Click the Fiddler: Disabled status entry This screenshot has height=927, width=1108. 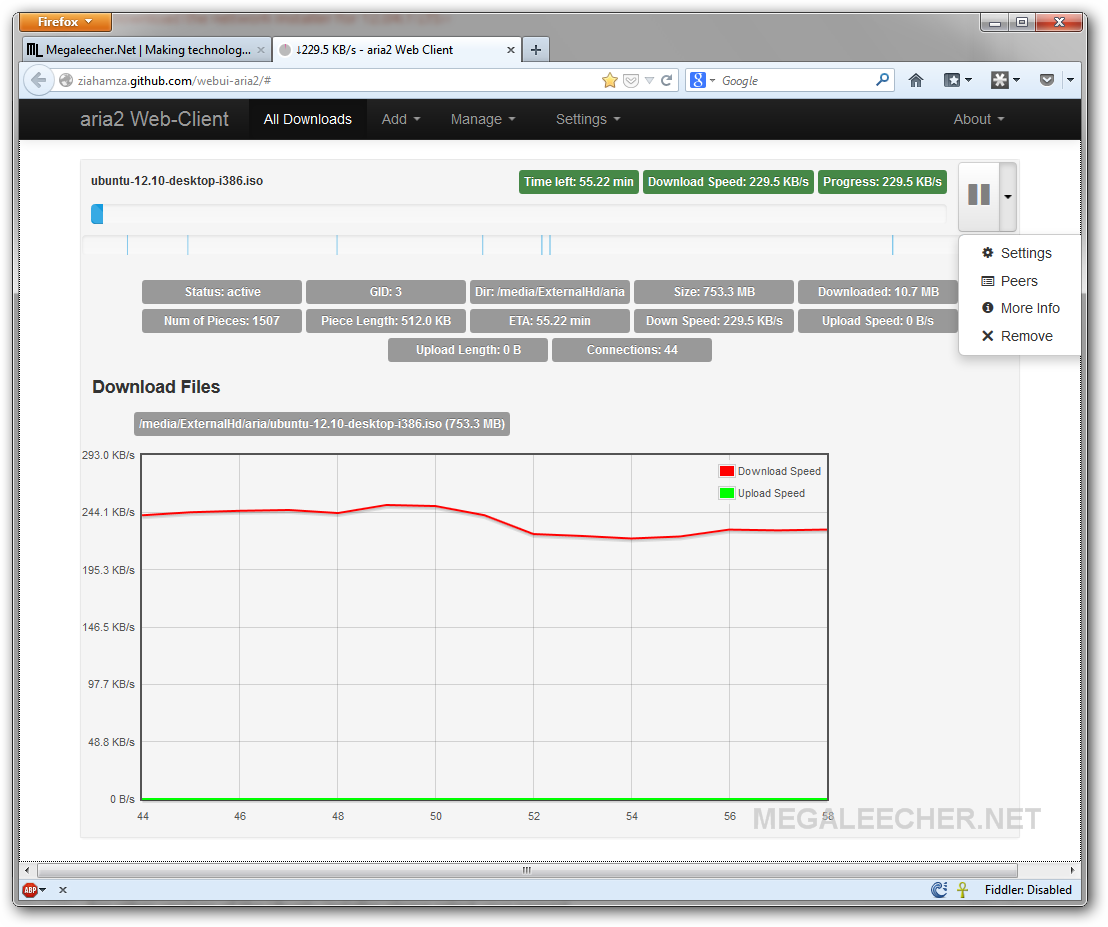click(1028, 890)
